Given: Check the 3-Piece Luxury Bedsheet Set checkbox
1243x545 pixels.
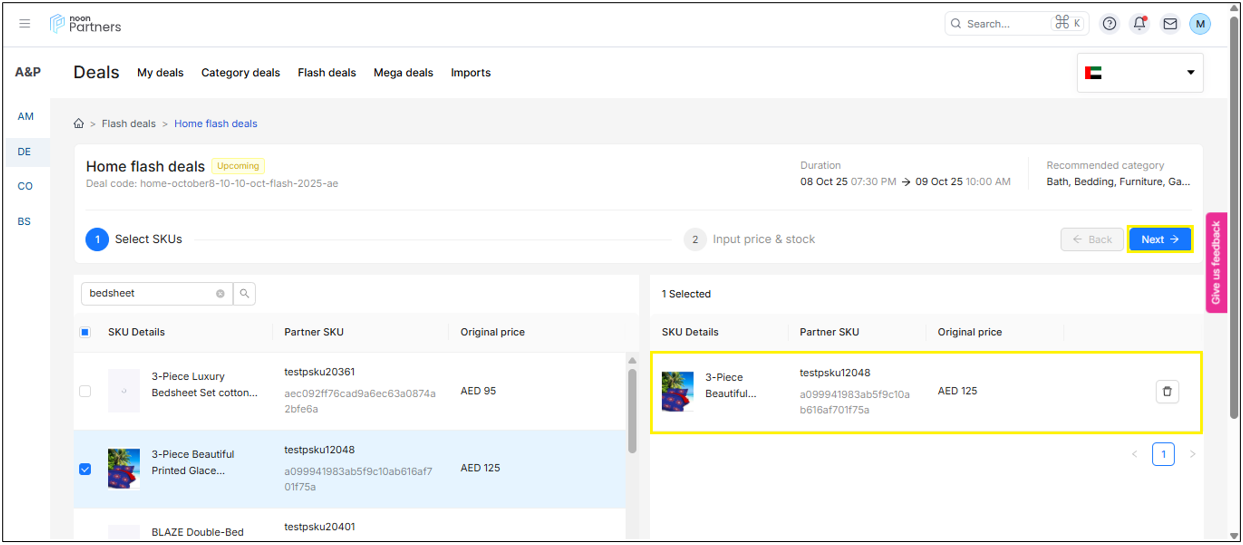Looking at the screenshot, I should tap(85, 391).
